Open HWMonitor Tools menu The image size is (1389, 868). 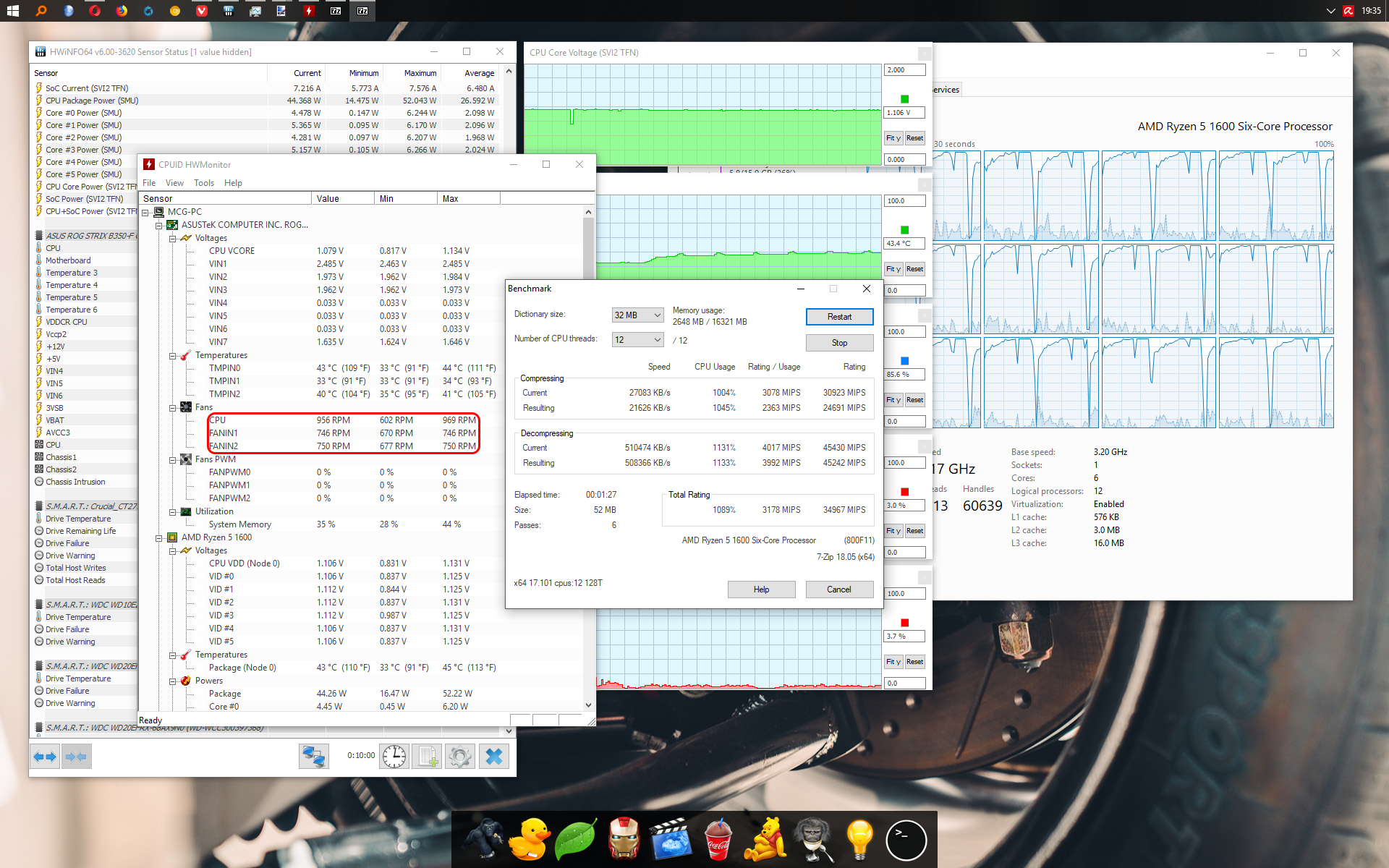[x=204, y=183]
